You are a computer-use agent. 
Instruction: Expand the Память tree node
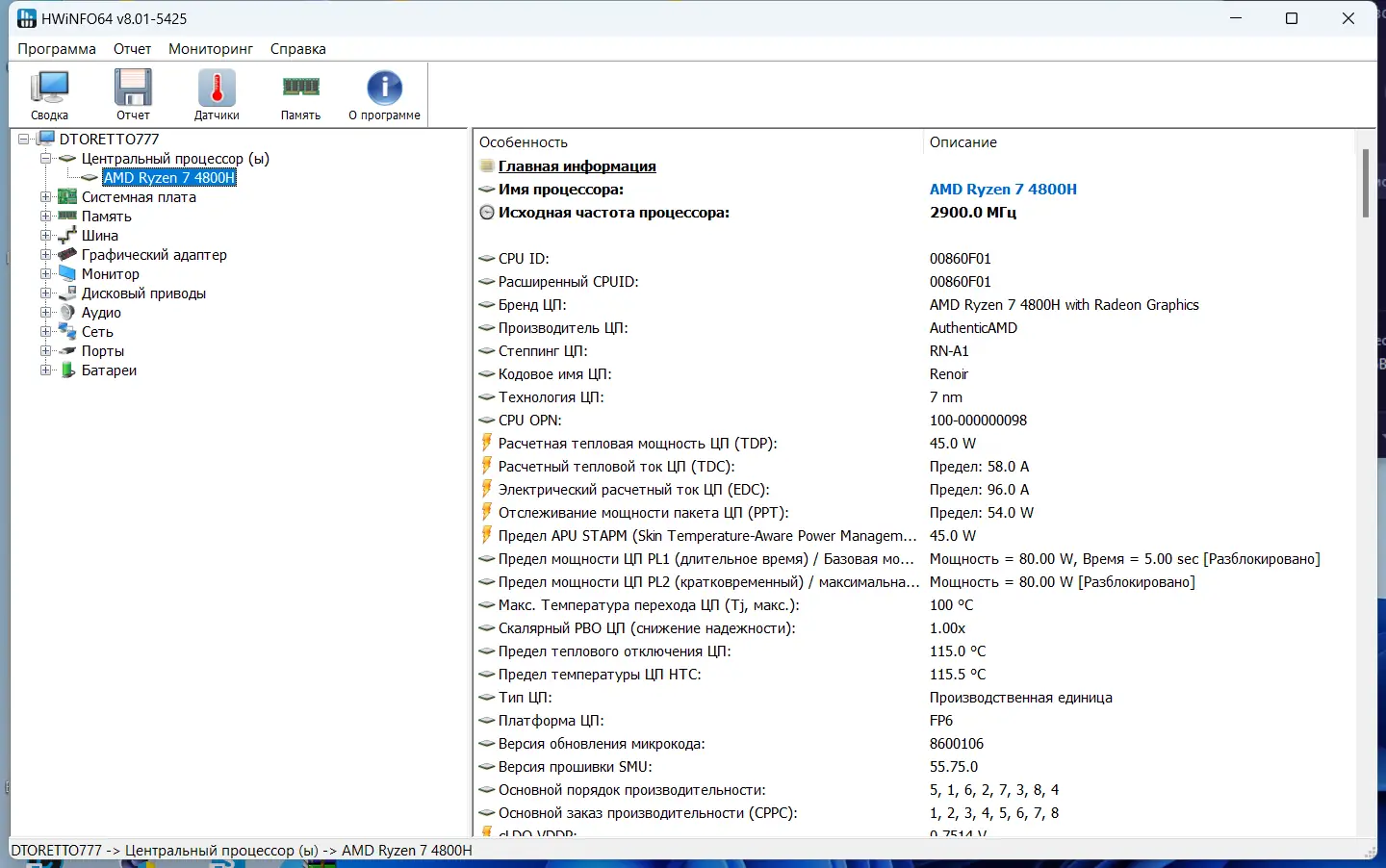(x=45, y=216)
